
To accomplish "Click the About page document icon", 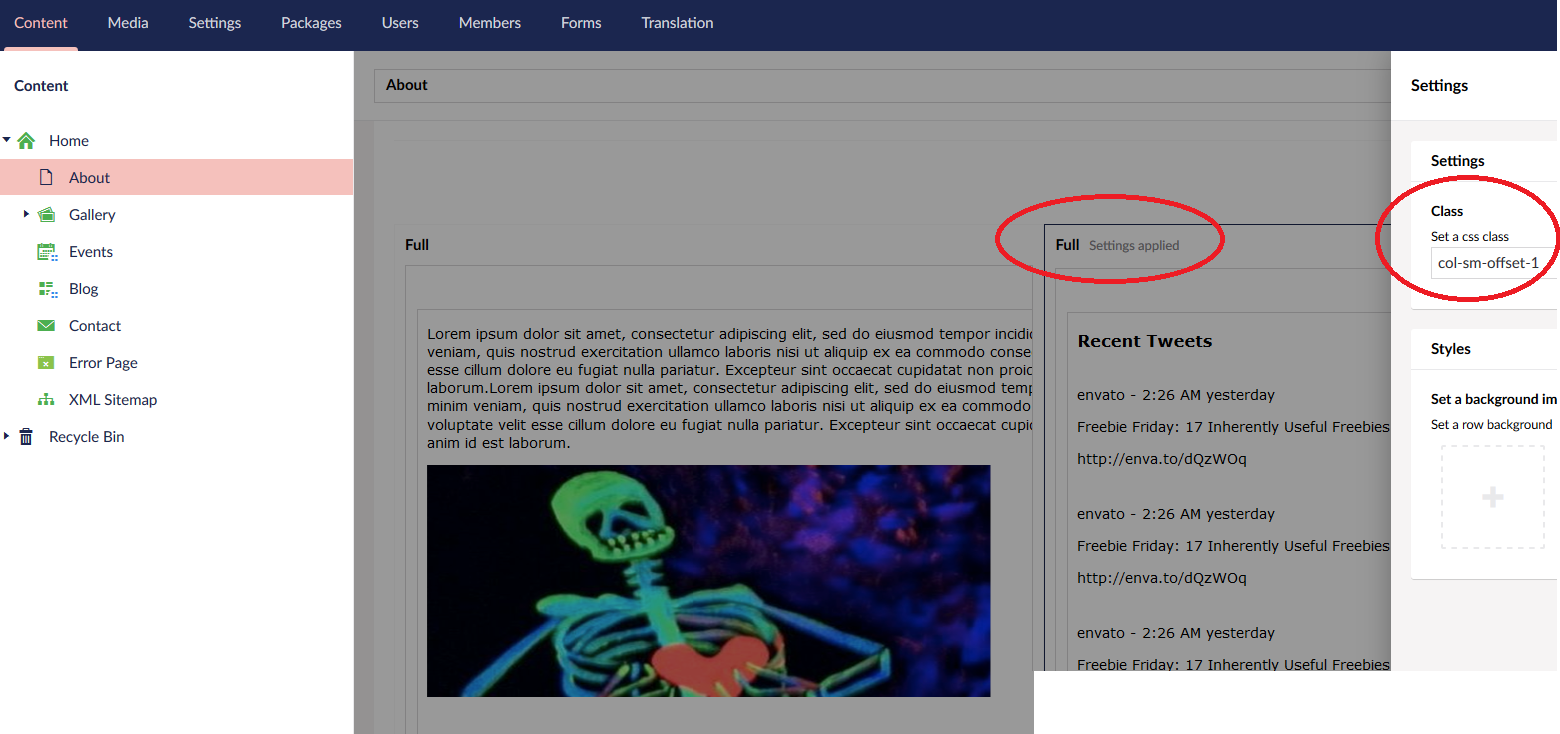I will [x=46, y=178].
